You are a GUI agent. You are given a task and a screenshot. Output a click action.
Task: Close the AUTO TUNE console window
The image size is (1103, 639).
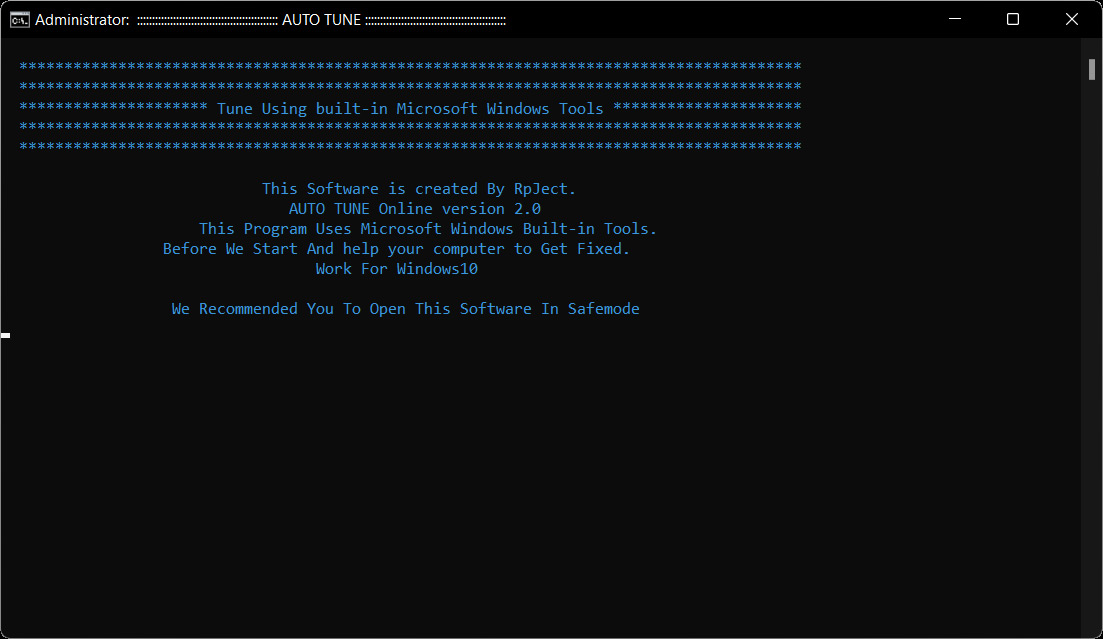(1071, 19)
